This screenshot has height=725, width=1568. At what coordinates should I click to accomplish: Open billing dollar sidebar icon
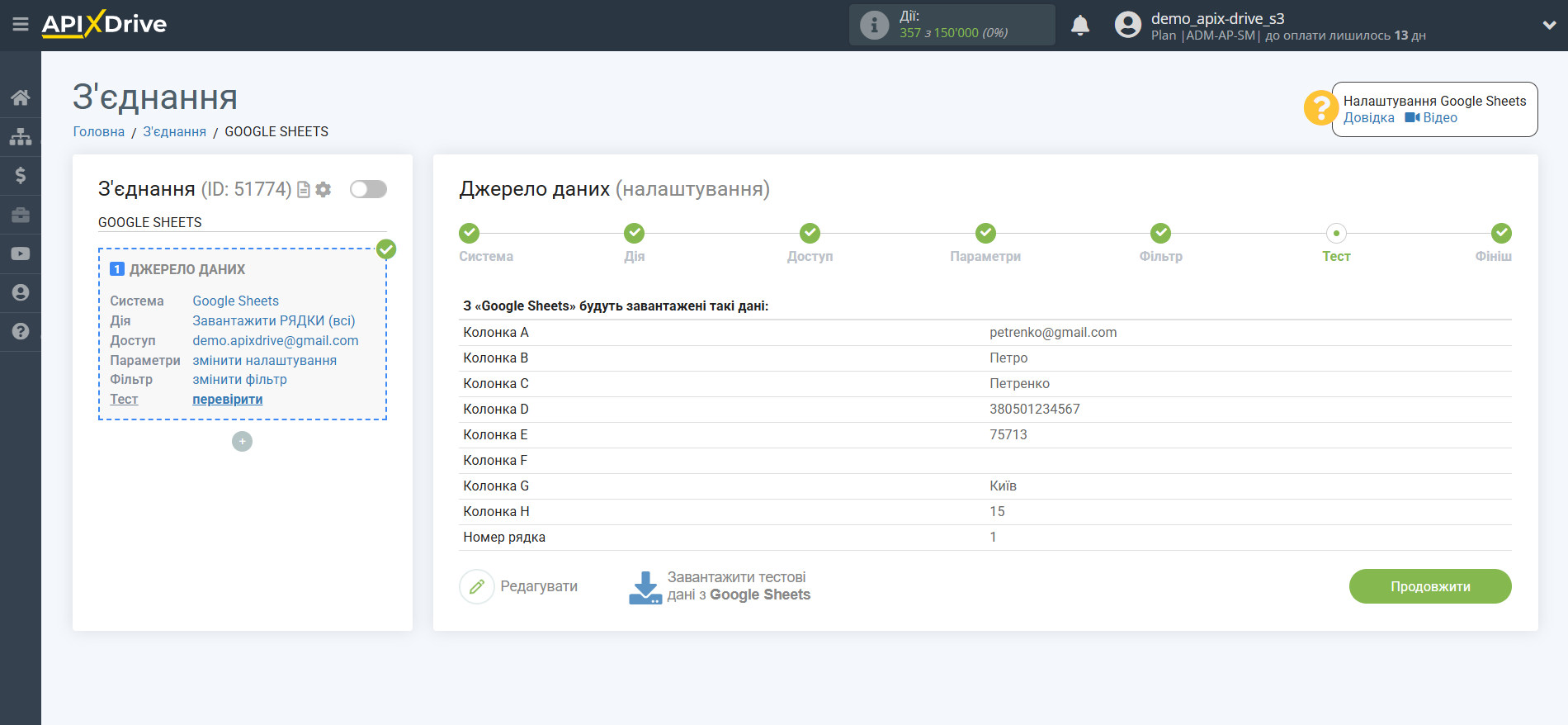21,175
